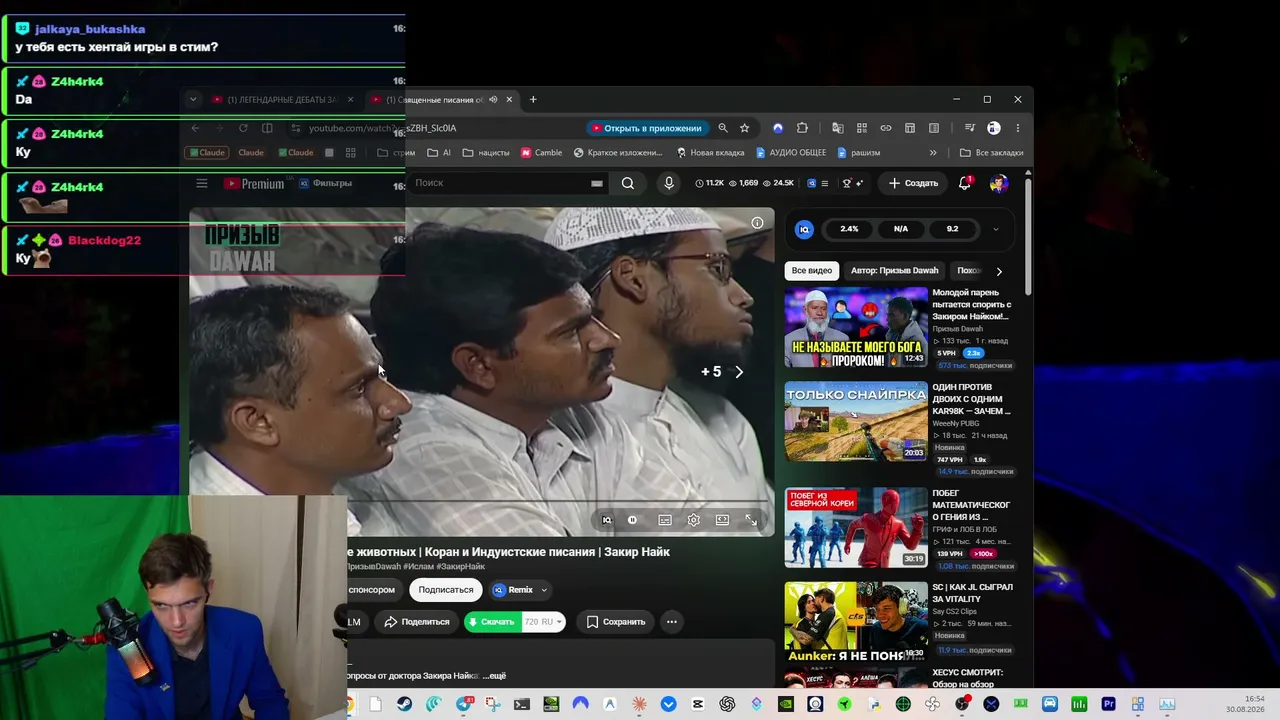Image resolution: width=1280 pixels, height=720 pixels.
Task: Open the Закир Найк debate video thumbnail
Action: tap(856, 327)
